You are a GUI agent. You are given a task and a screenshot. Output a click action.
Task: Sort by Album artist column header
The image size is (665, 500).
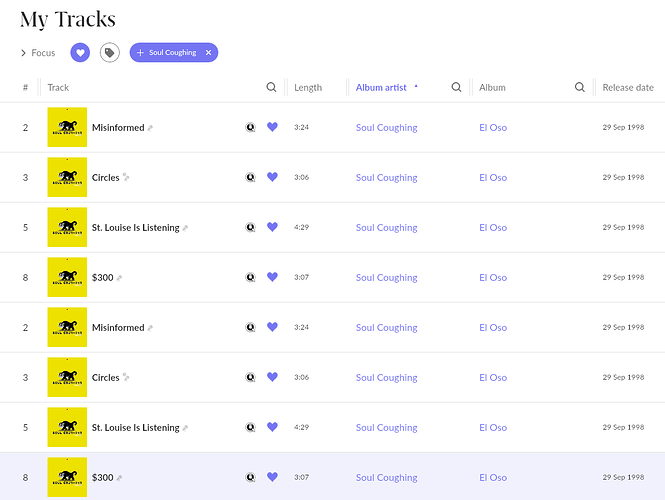pyautogui.click(x=381, y=87)
